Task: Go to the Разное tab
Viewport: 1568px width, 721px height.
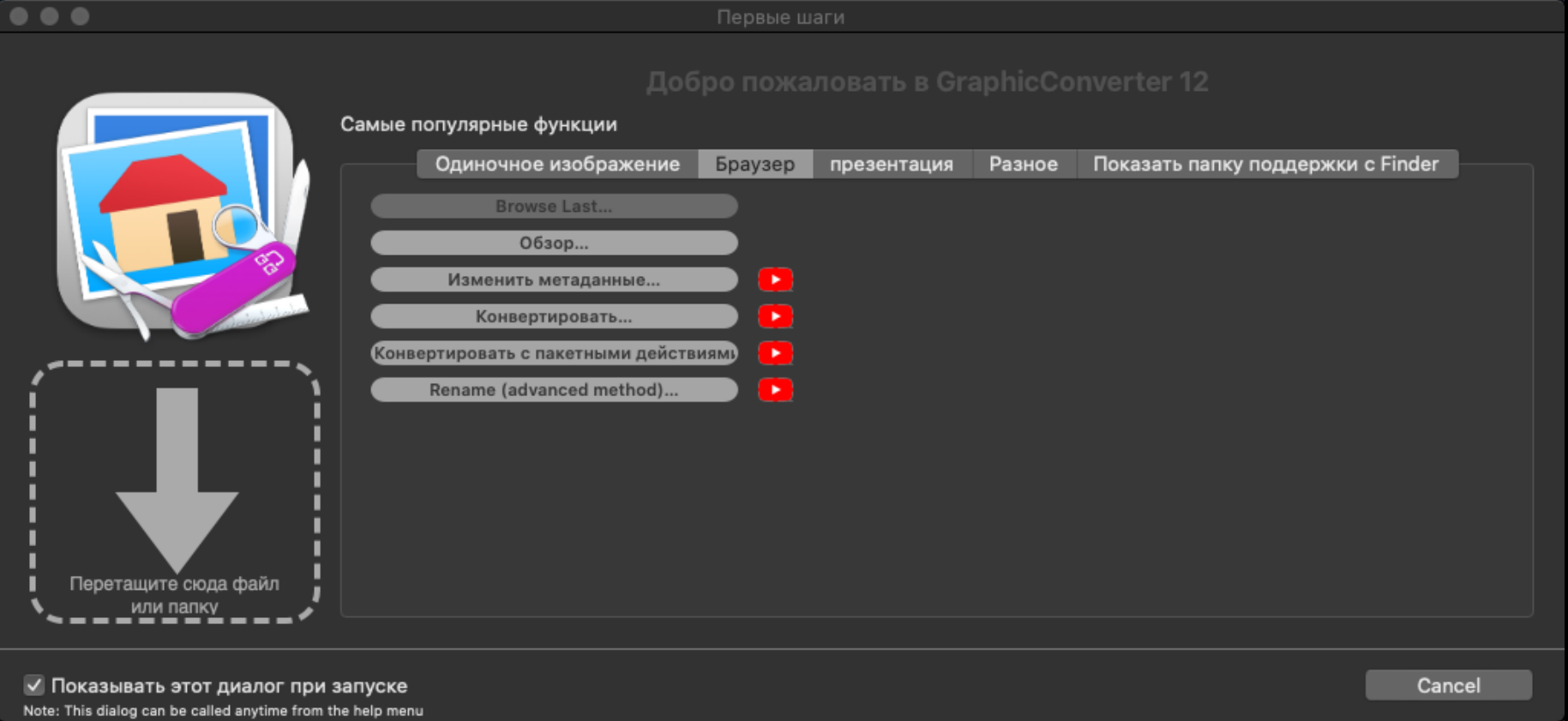Action: pyautogui.click(x=1023, y=164)
